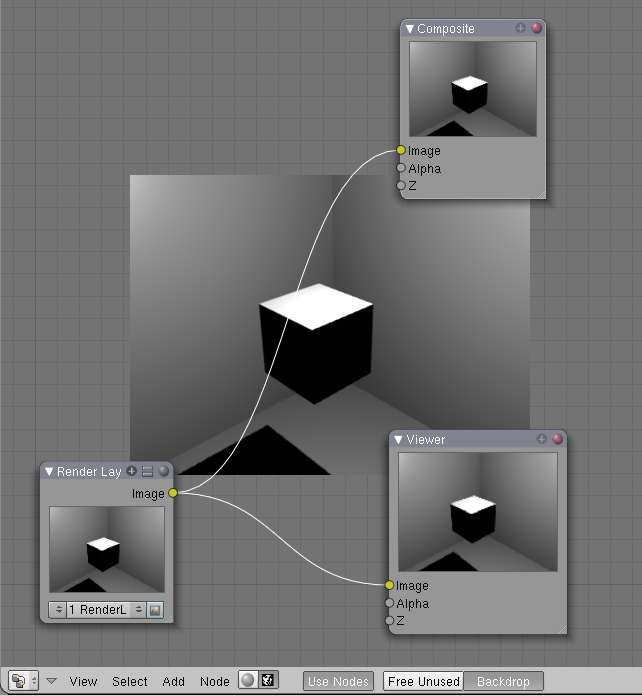Collapse the Viewer node
Screen dimensions: 642x696
[x=398, y=440]
